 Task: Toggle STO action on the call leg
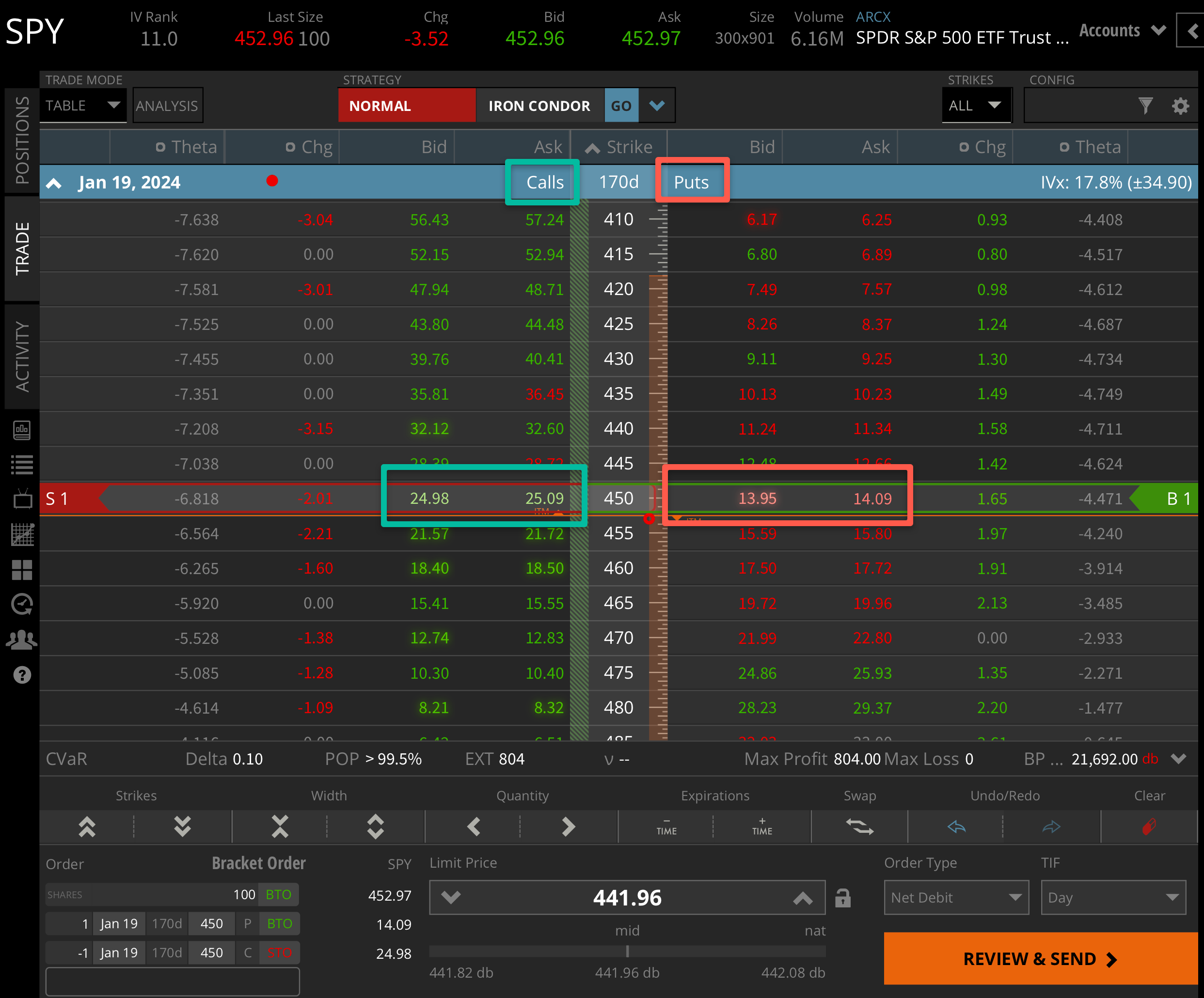[279, 953]
